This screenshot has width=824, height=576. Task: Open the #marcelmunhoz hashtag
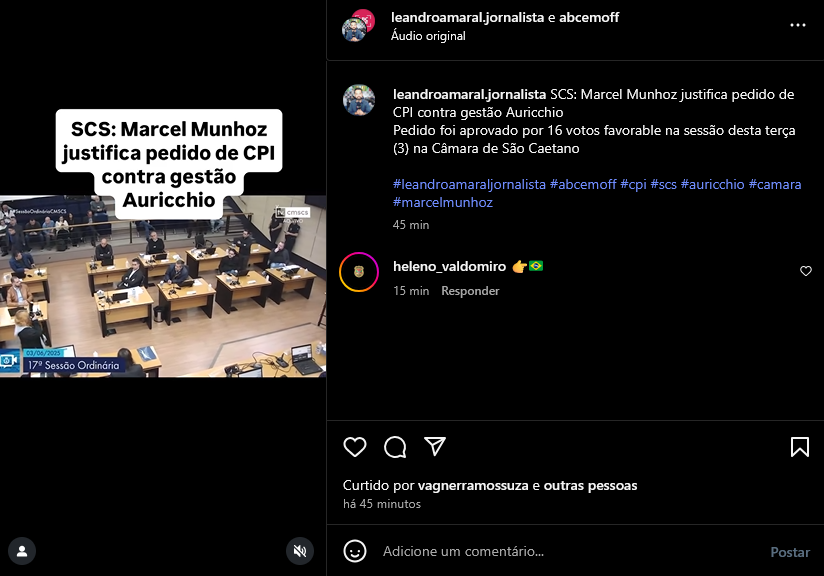[442, 202]
